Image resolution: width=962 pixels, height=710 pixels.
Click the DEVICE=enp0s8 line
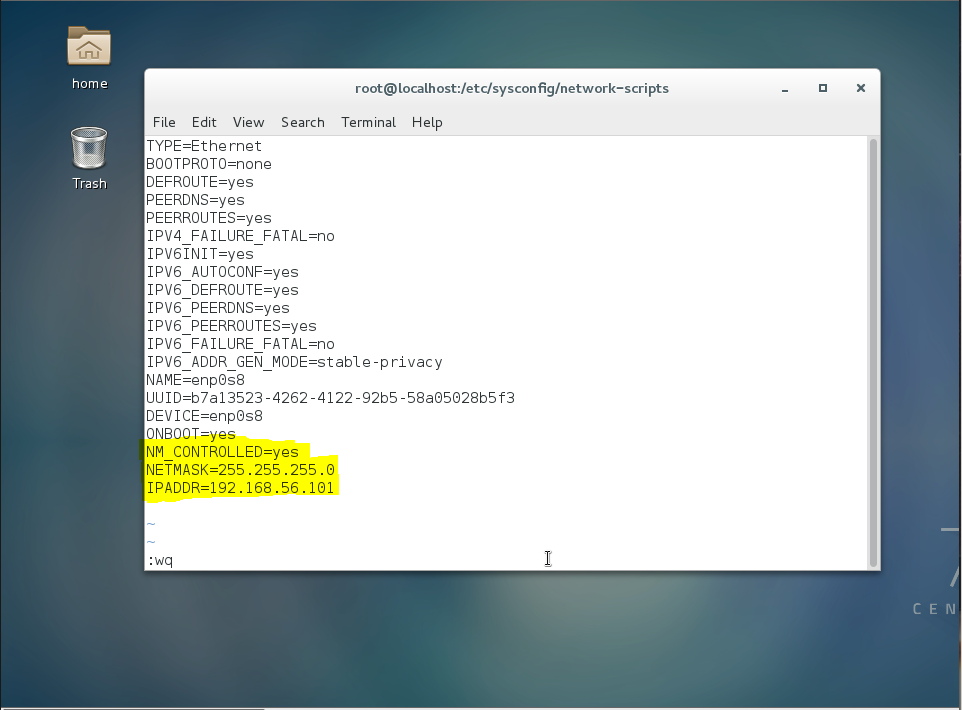point(204,416)
